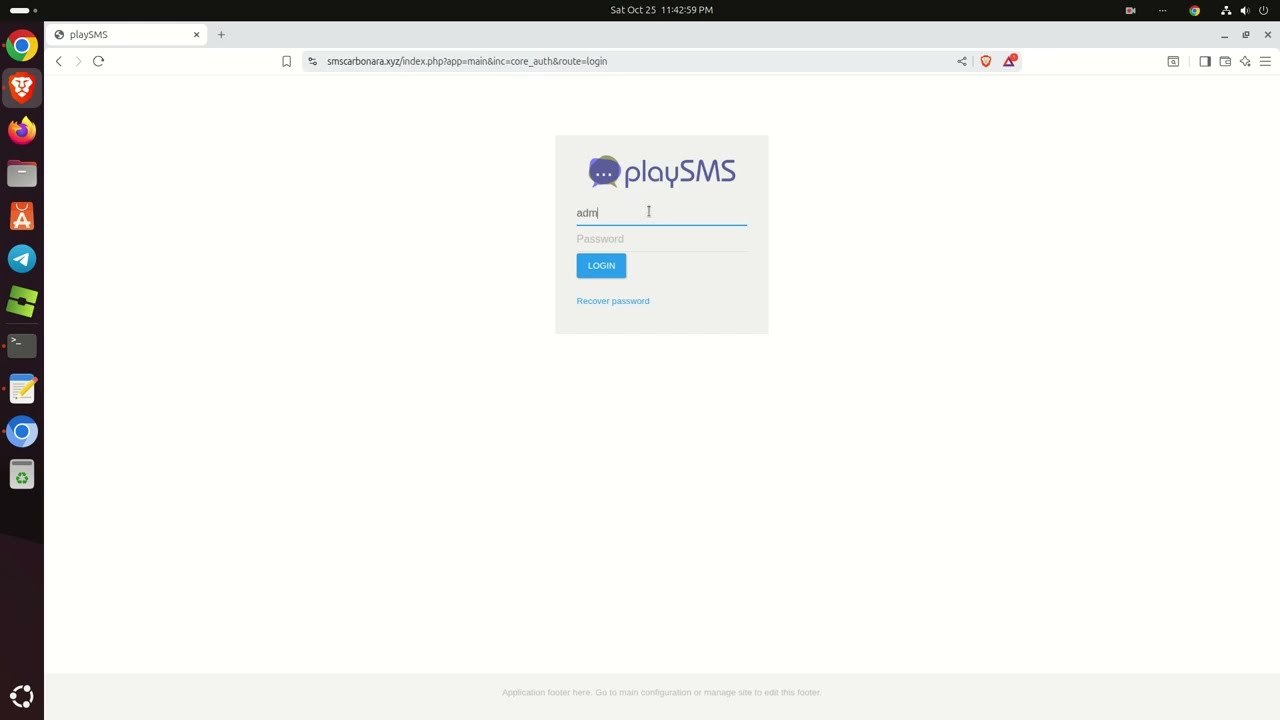The height and width of the screenshot is (720, 1280).
Task: Open a new tab with plus button
Action: tap(221, 34)
